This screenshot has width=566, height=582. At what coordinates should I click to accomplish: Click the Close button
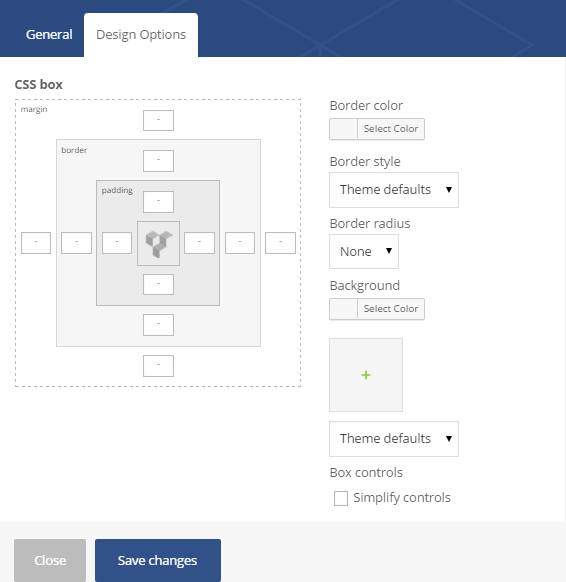point(50,560)
